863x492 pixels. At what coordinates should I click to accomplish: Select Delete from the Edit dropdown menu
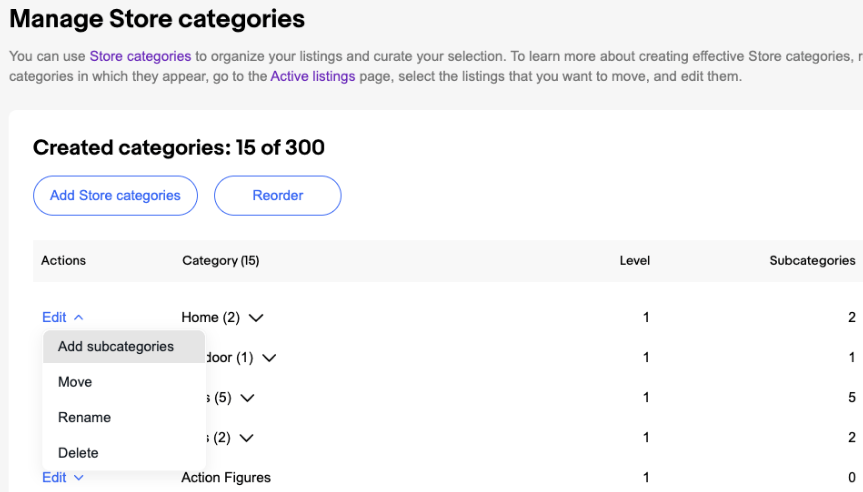point(78,453)
